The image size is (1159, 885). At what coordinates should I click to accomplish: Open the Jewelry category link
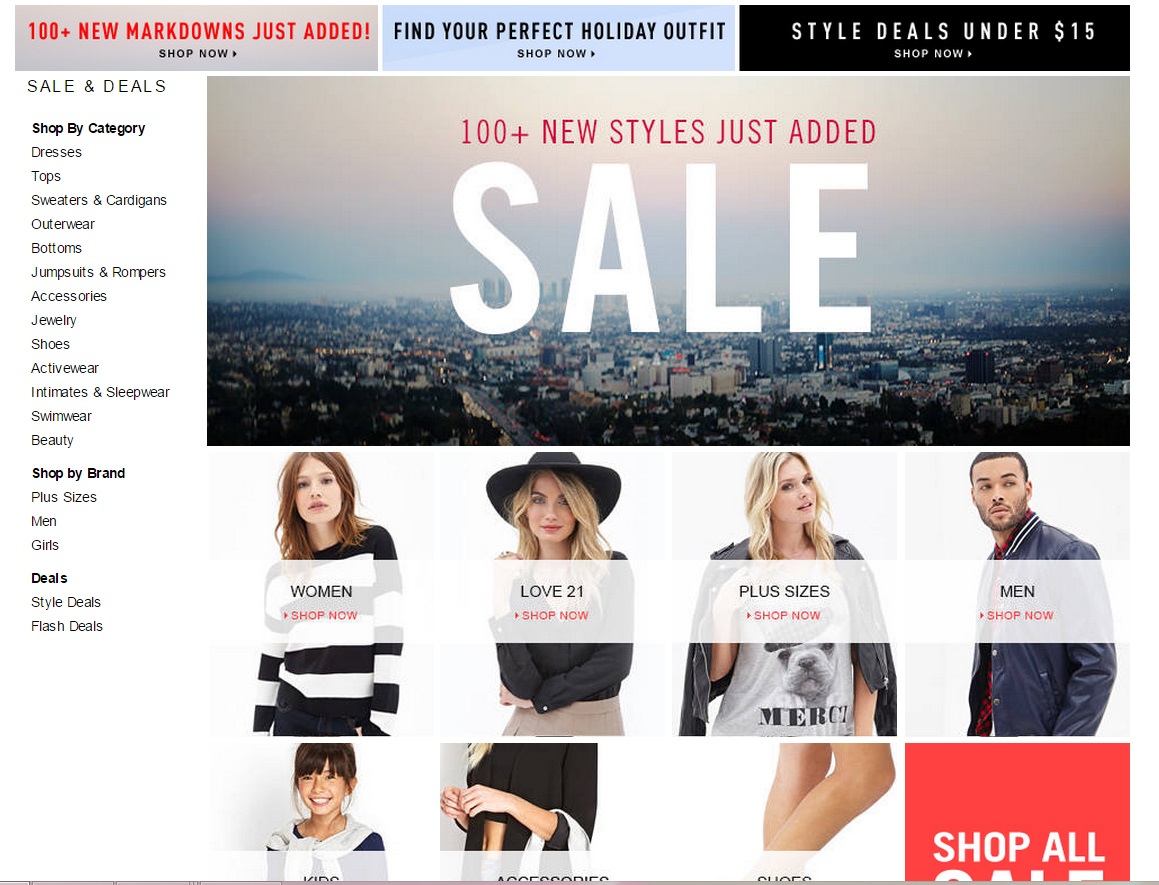click(x=54, y=320)
